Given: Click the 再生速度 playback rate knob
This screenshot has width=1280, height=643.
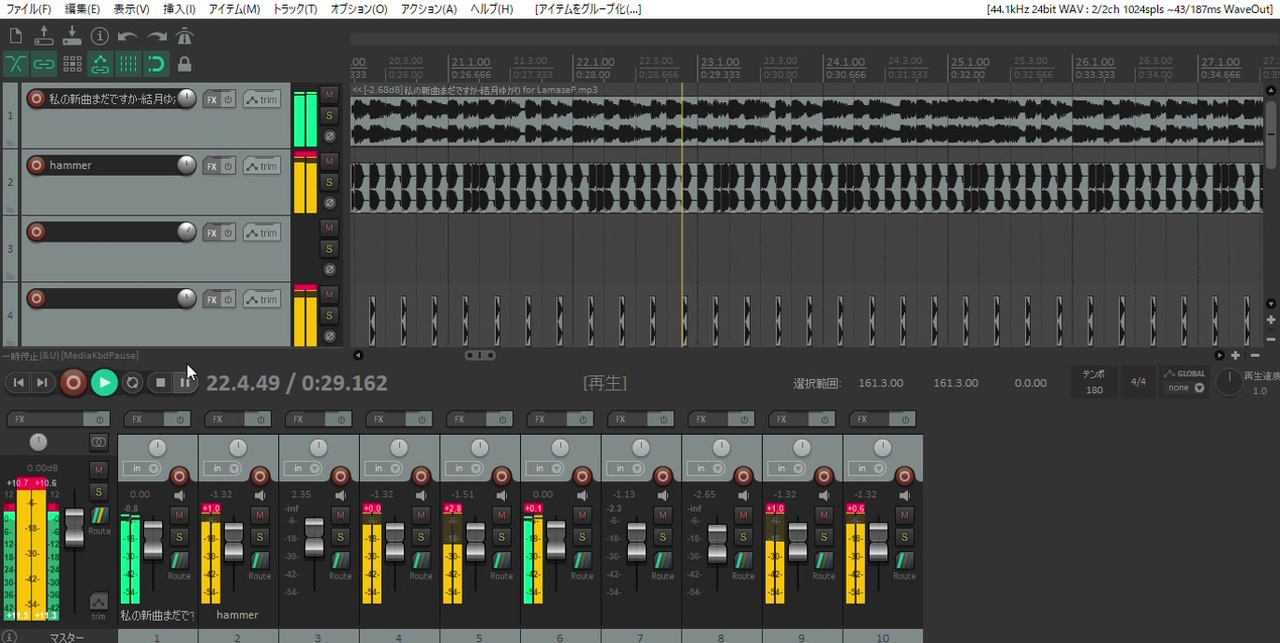Looking at the screenshot, I should pyautogui.click(x=1228, y=382).
